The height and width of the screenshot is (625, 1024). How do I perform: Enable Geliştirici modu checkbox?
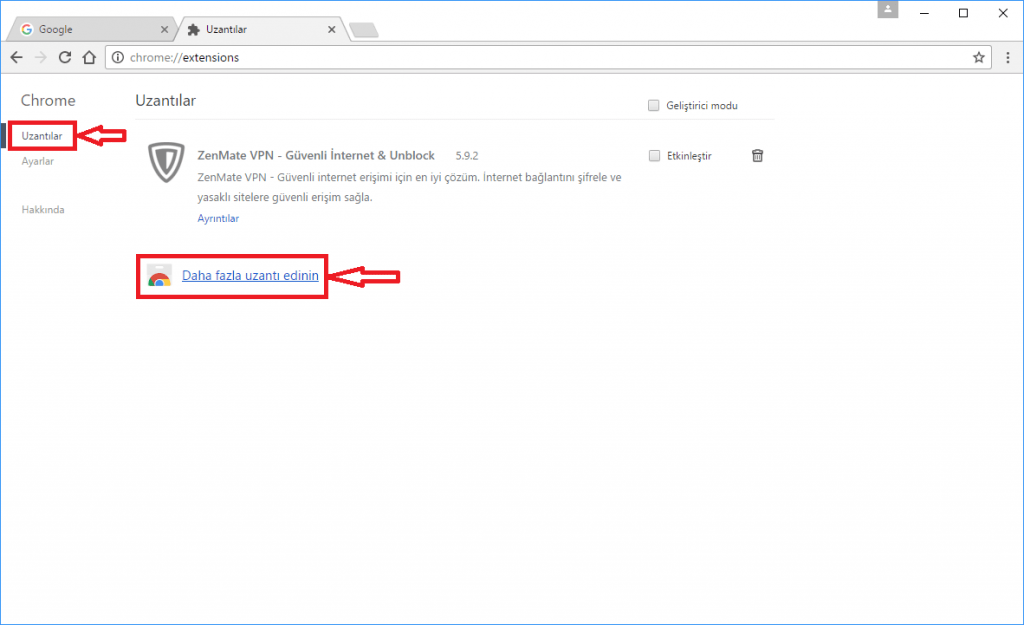pos(653,104)
